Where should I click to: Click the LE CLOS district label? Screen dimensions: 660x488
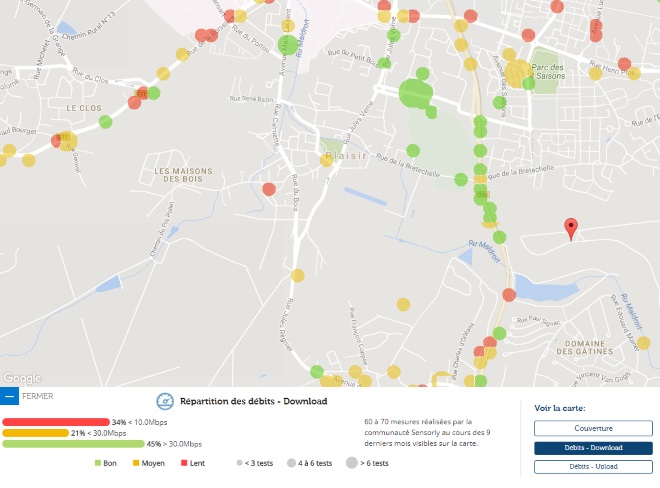click(84, 108)
